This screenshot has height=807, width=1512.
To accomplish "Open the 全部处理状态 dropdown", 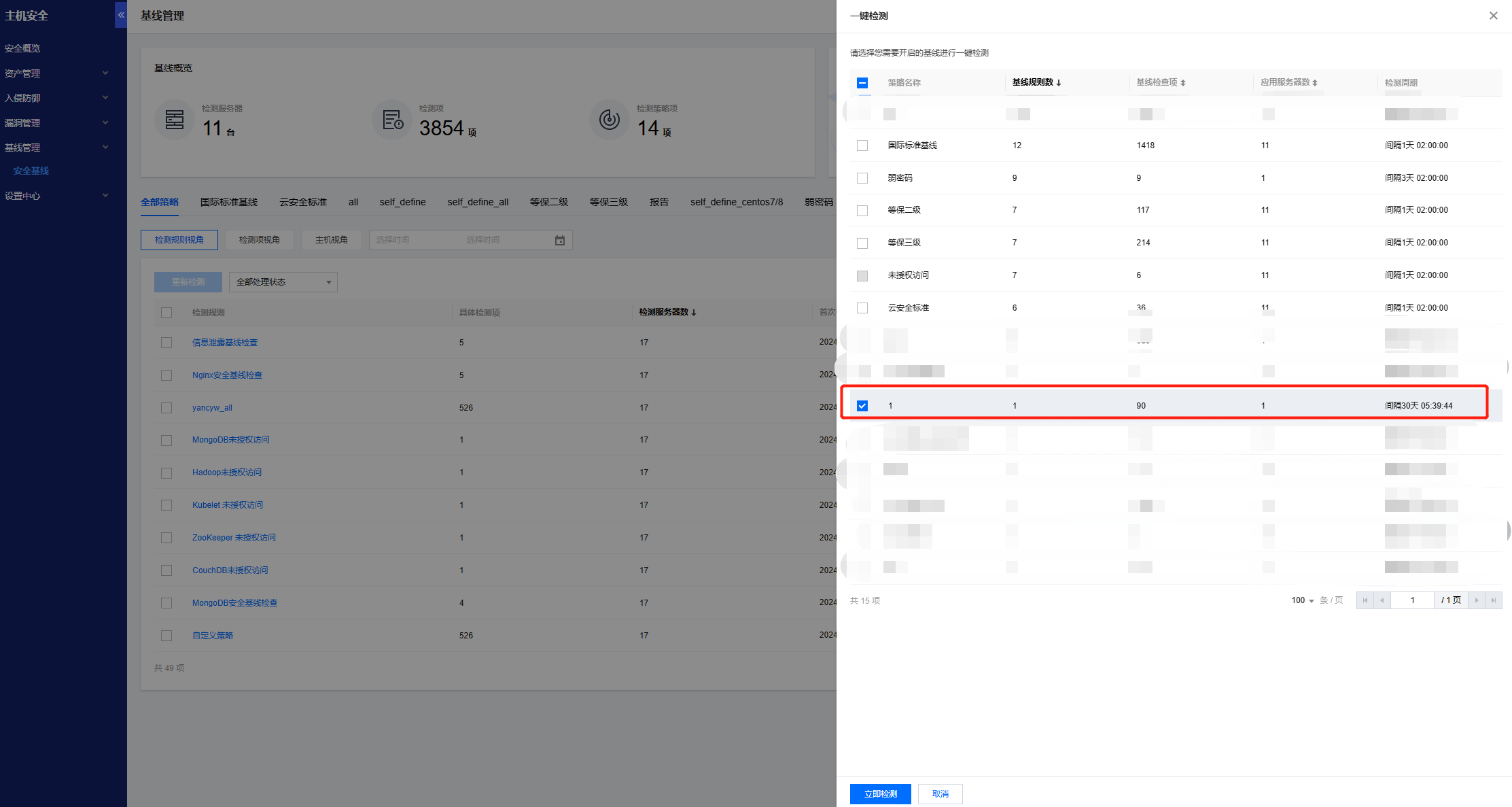I will [x=283, y=282].
